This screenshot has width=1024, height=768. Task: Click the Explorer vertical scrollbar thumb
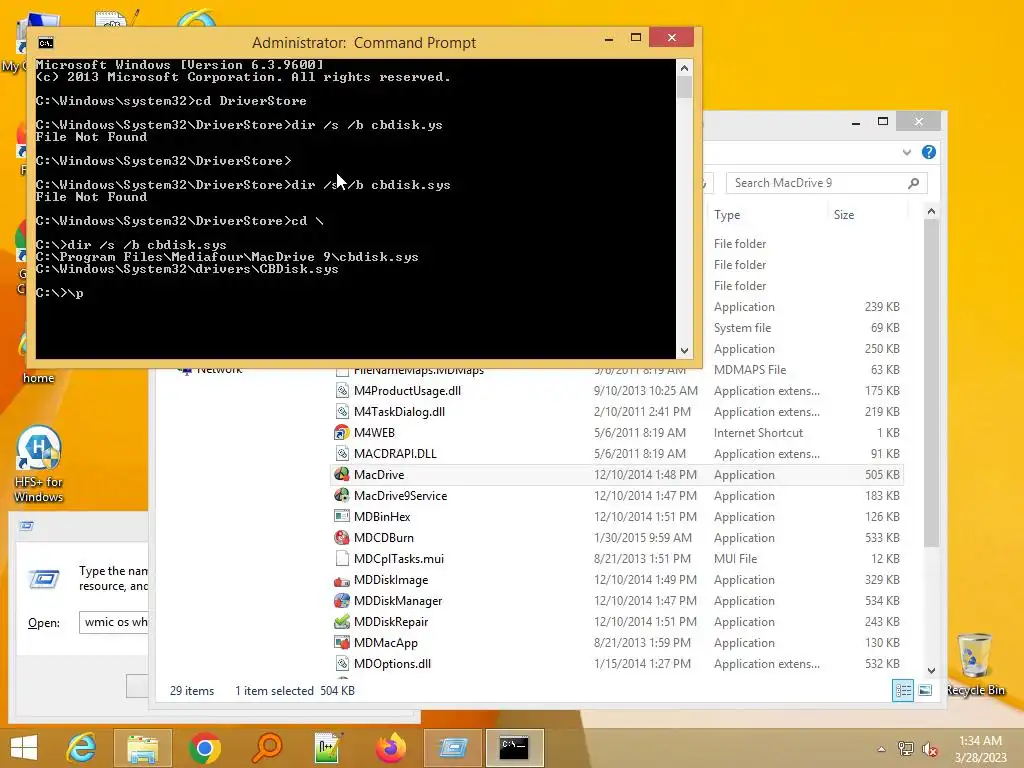click(931, 383)
